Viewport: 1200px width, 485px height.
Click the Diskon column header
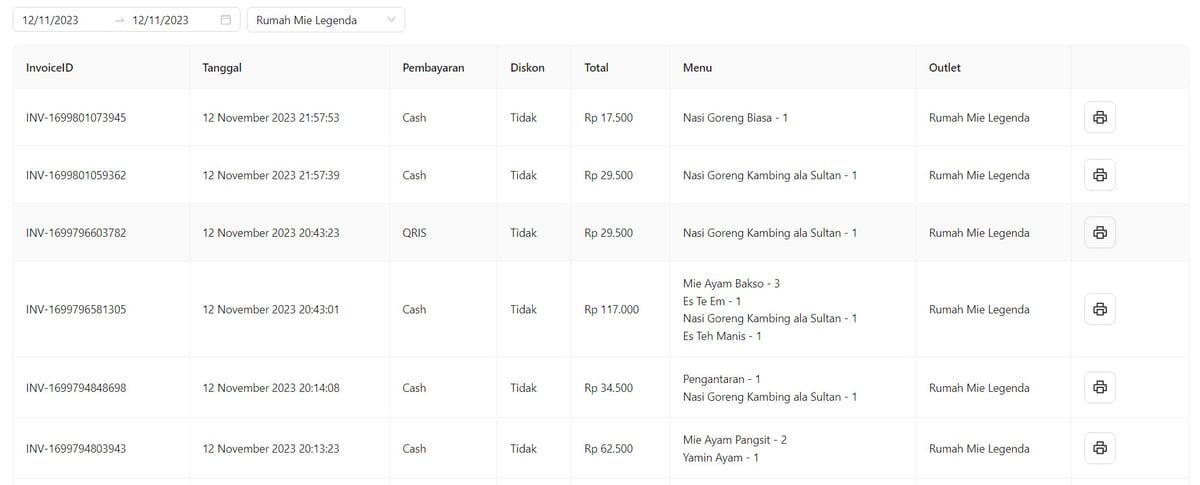[x=527, y=68]
